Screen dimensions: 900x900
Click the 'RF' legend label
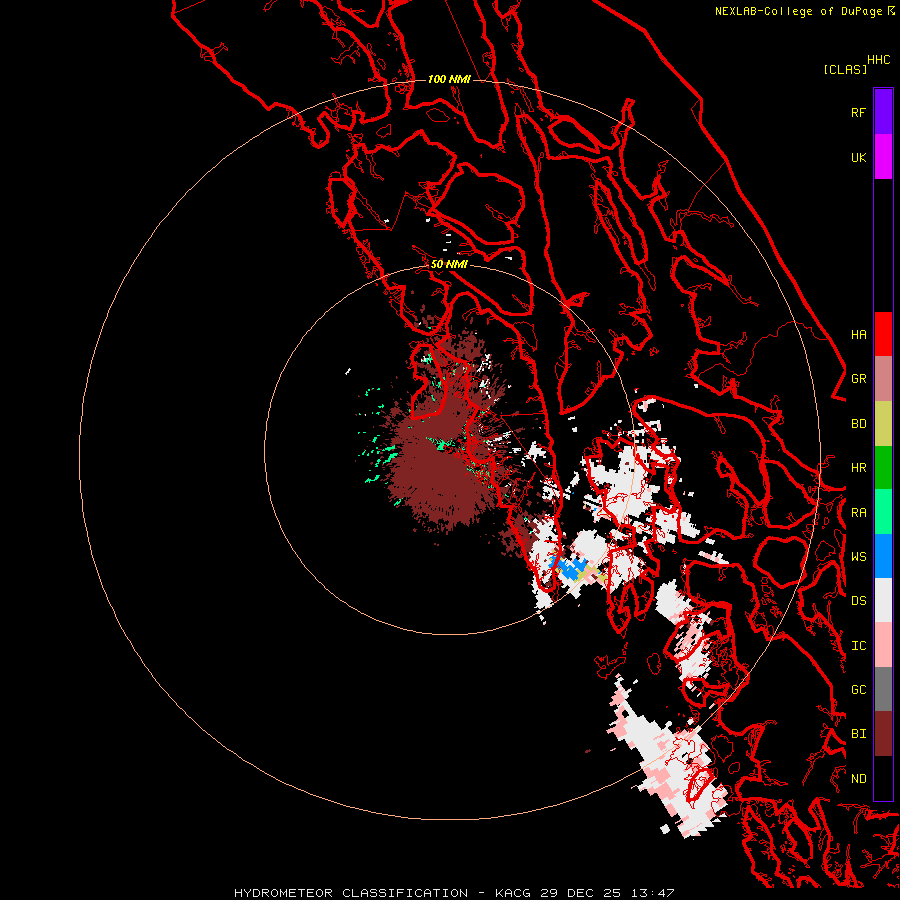point(858,112)
